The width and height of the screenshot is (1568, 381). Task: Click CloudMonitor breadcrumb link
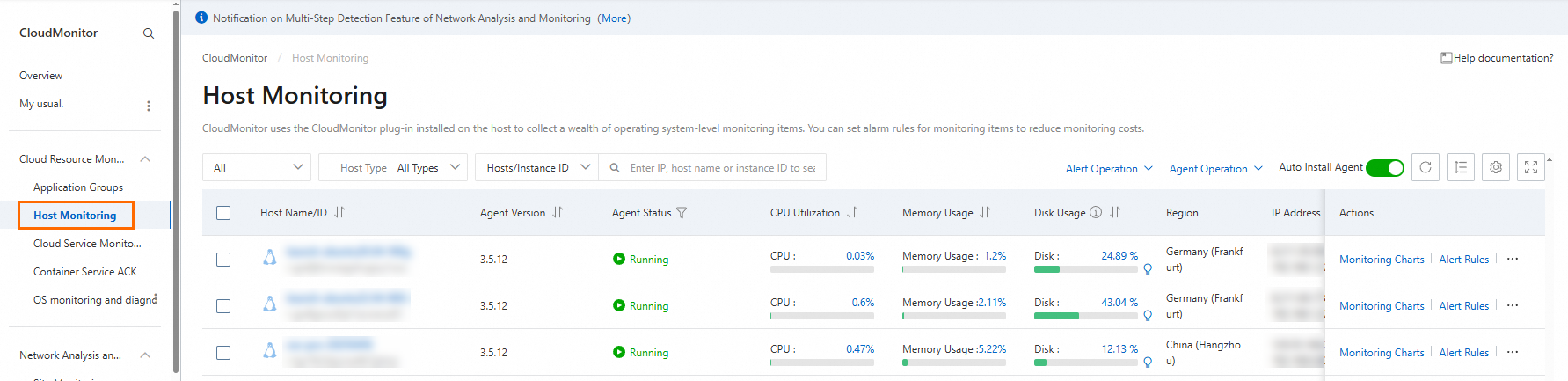click(x=235, y=58)
